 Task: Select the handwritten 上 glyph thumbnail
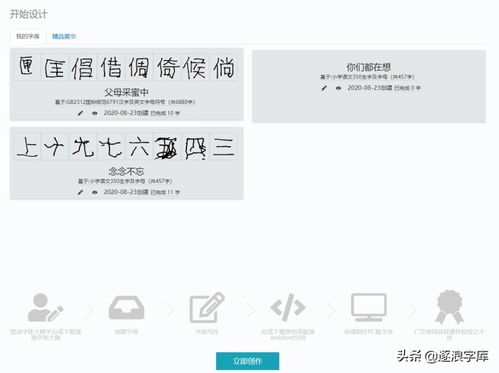[27, 147]
